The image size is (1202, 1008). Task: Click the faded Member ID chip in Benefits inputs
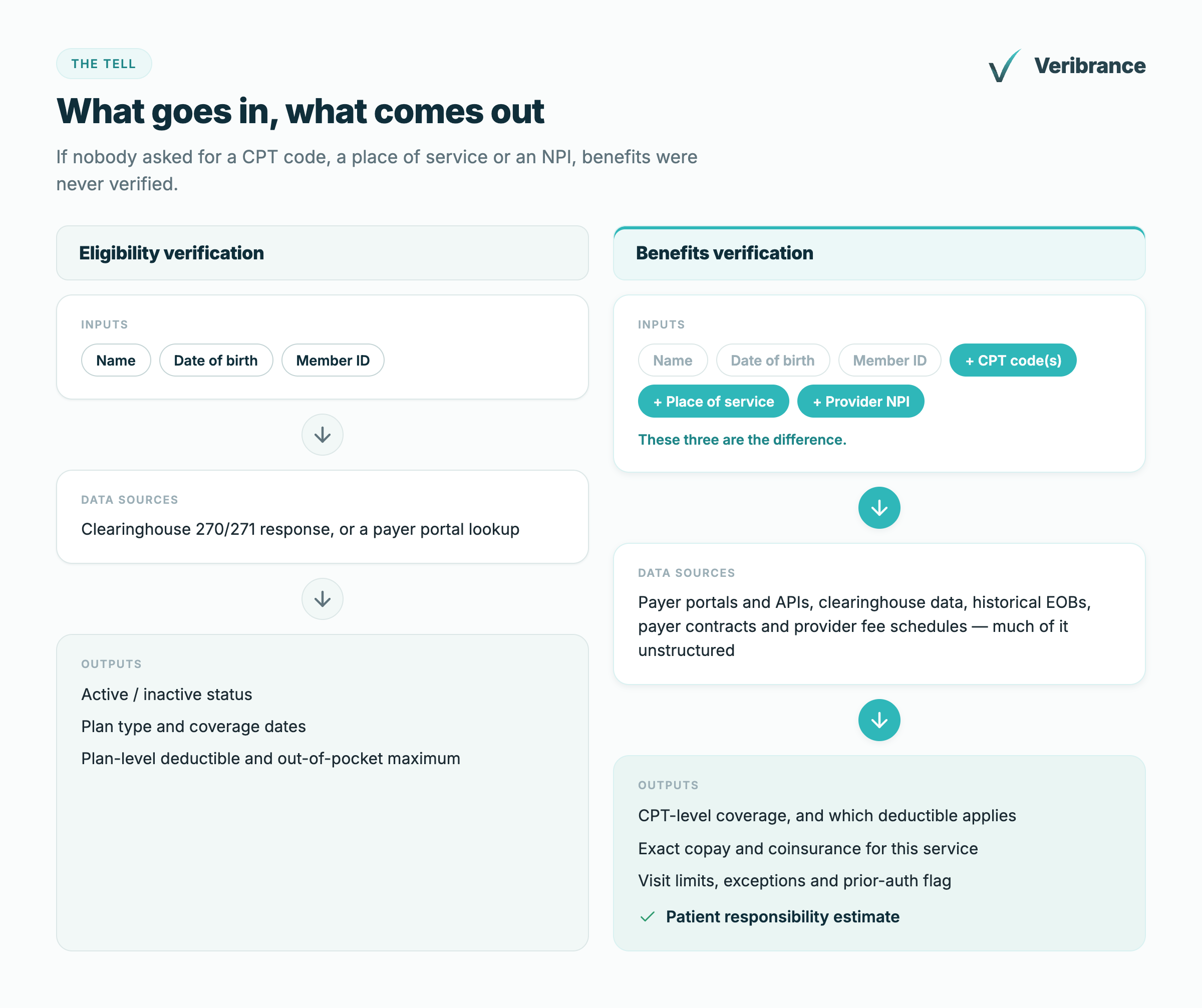point(889,360)
